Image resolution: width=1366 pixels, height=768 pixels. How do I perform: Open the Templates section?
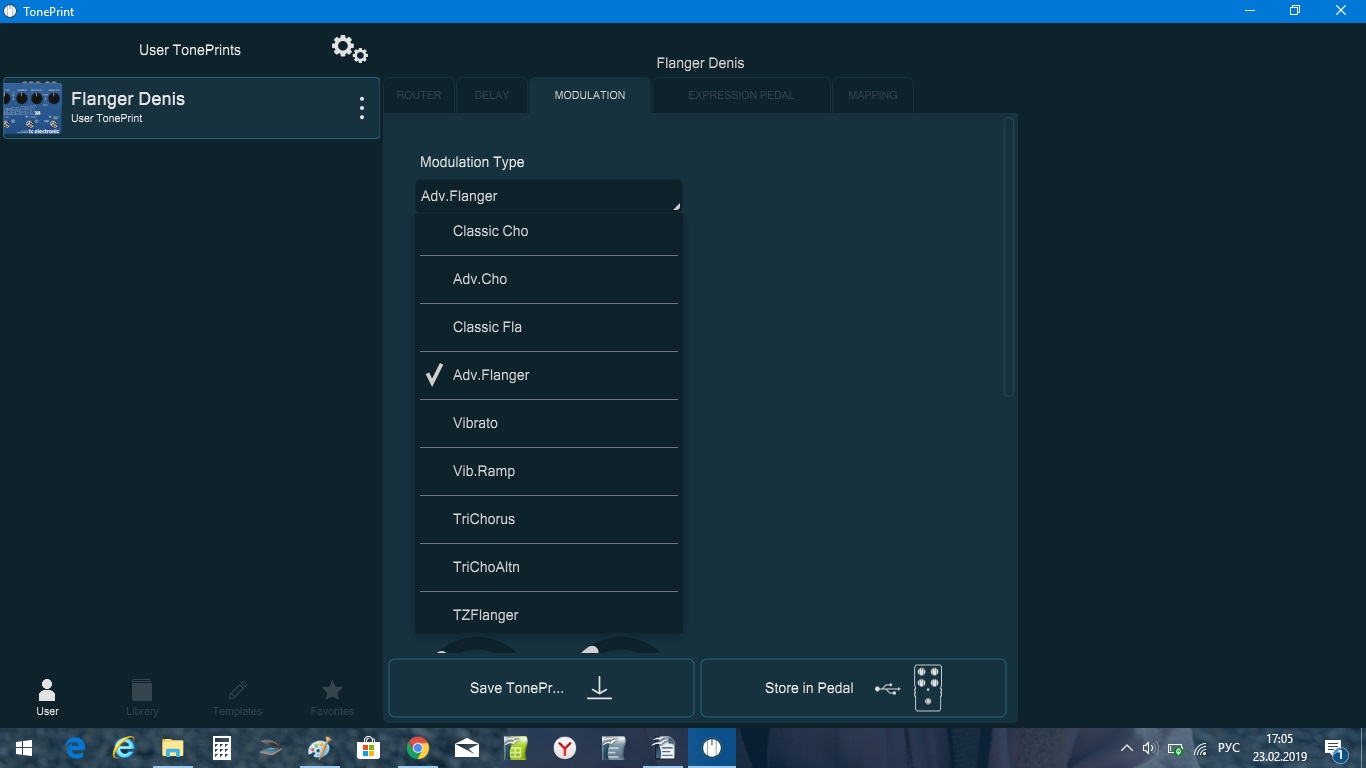(x=237, y=697)
